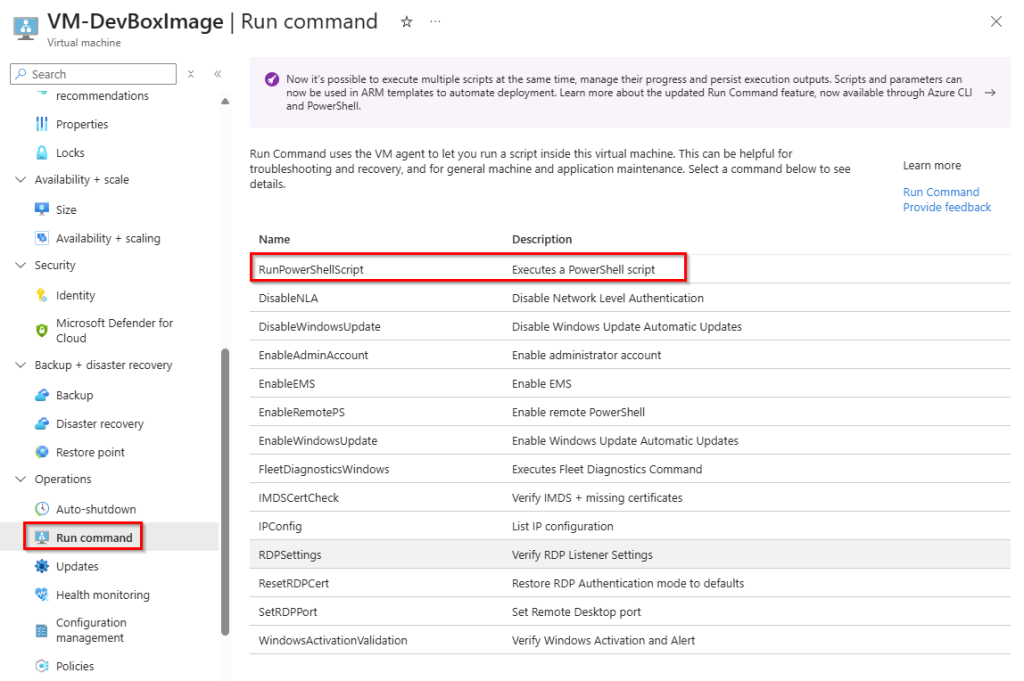The width and height of the screenshot is (1024, 681).
Task: Collapse the Security section
Action: [x=21, y=265]
